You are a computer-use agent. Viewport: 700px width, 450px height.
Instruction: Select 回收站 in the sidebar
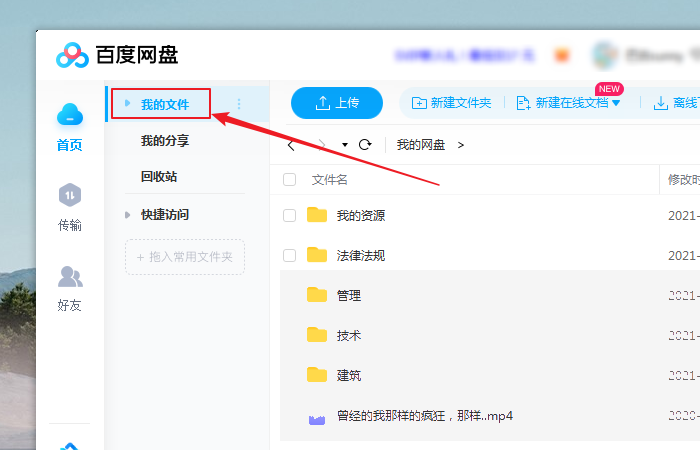pos(159,176)
